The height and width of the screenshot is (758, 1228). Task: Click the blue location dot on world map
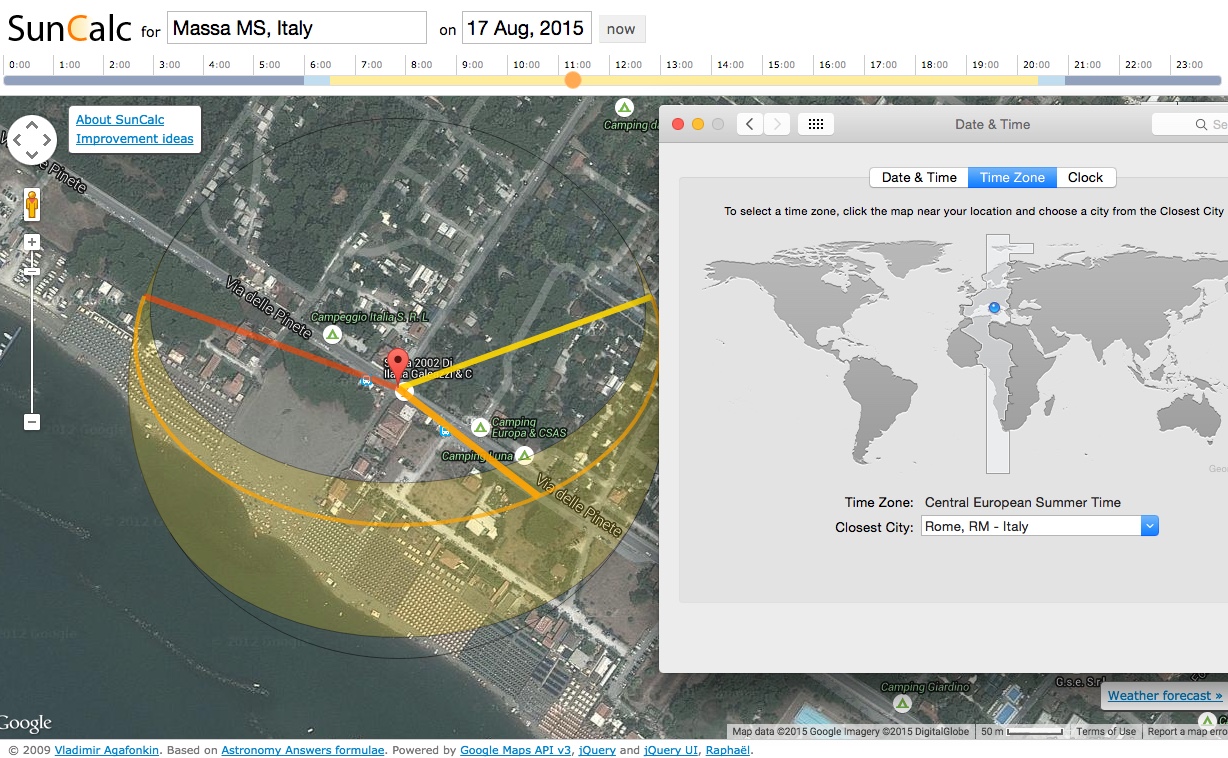pos(994,308)
